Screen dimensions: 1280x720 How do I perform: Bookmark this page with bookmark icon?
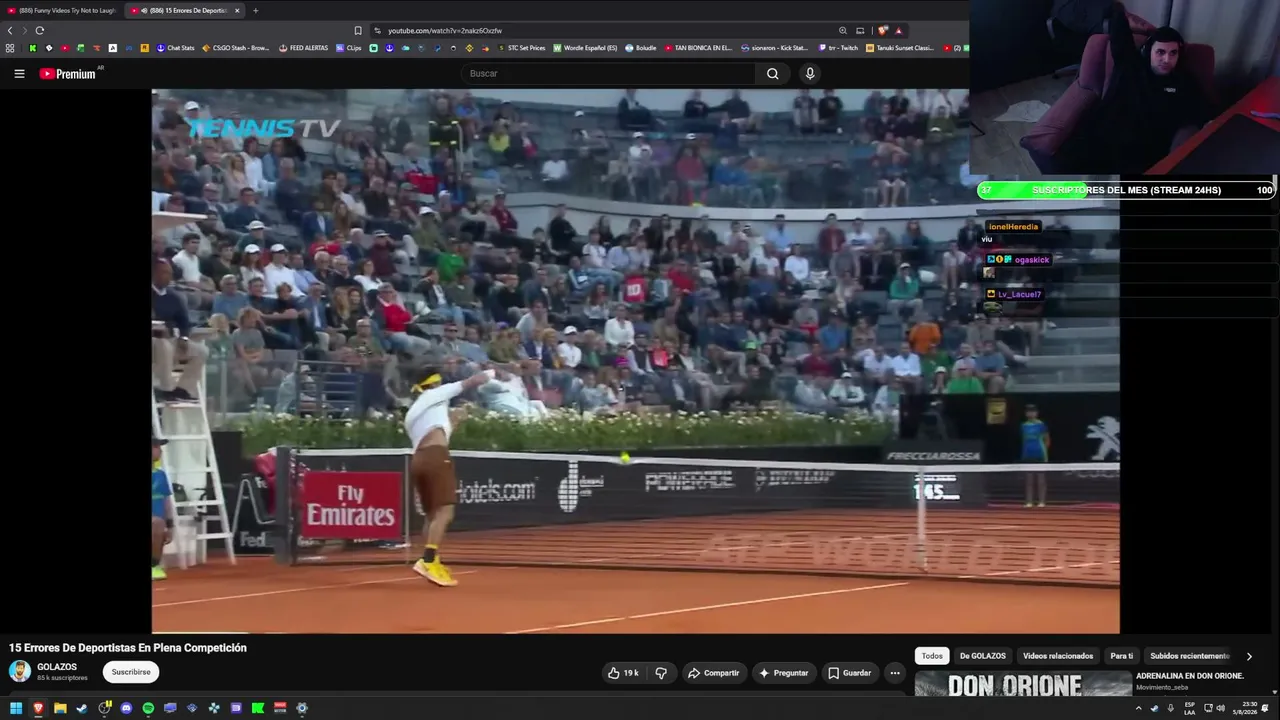pyautogui.click(x=358, y=31)
